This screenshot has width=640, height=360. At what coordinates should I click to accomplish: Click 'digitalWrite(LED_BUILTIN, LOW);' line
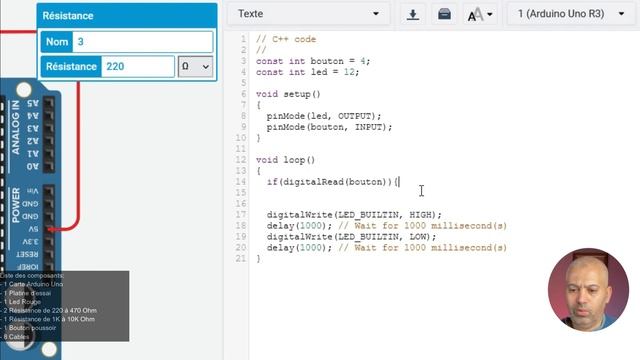[351, 237]
